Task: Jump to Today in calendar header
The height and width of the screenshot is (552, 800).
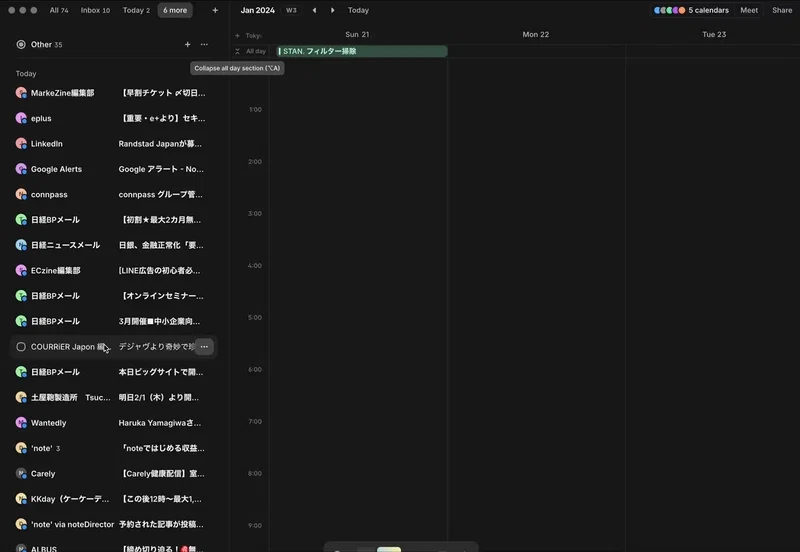Action: [x=358, y=10]
